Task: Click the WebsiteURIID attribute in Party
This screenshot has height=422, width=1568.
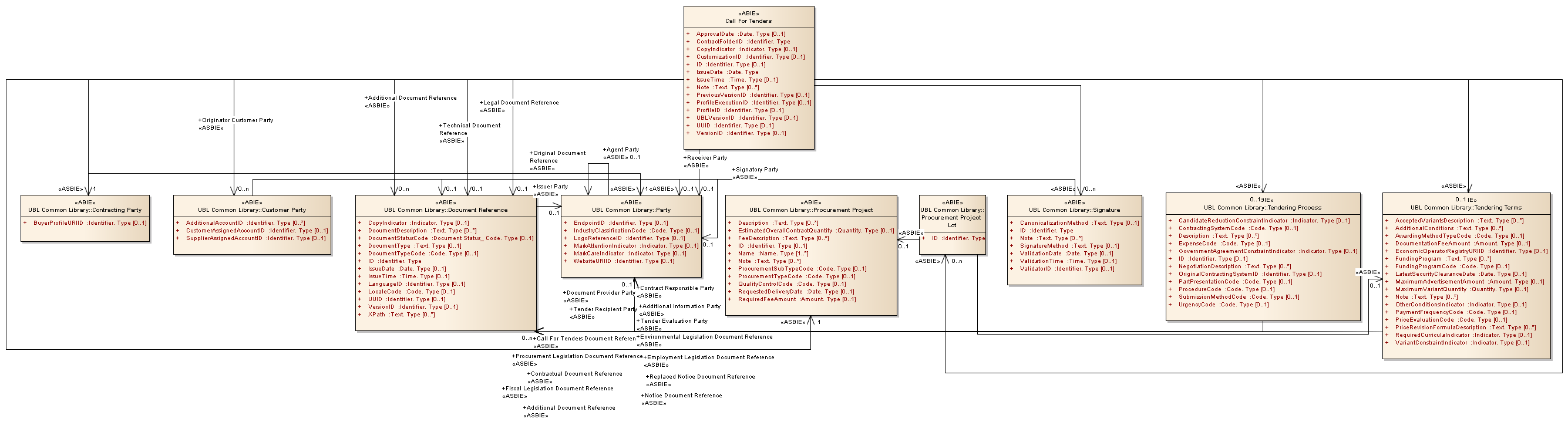Action: tap(623, 261)
